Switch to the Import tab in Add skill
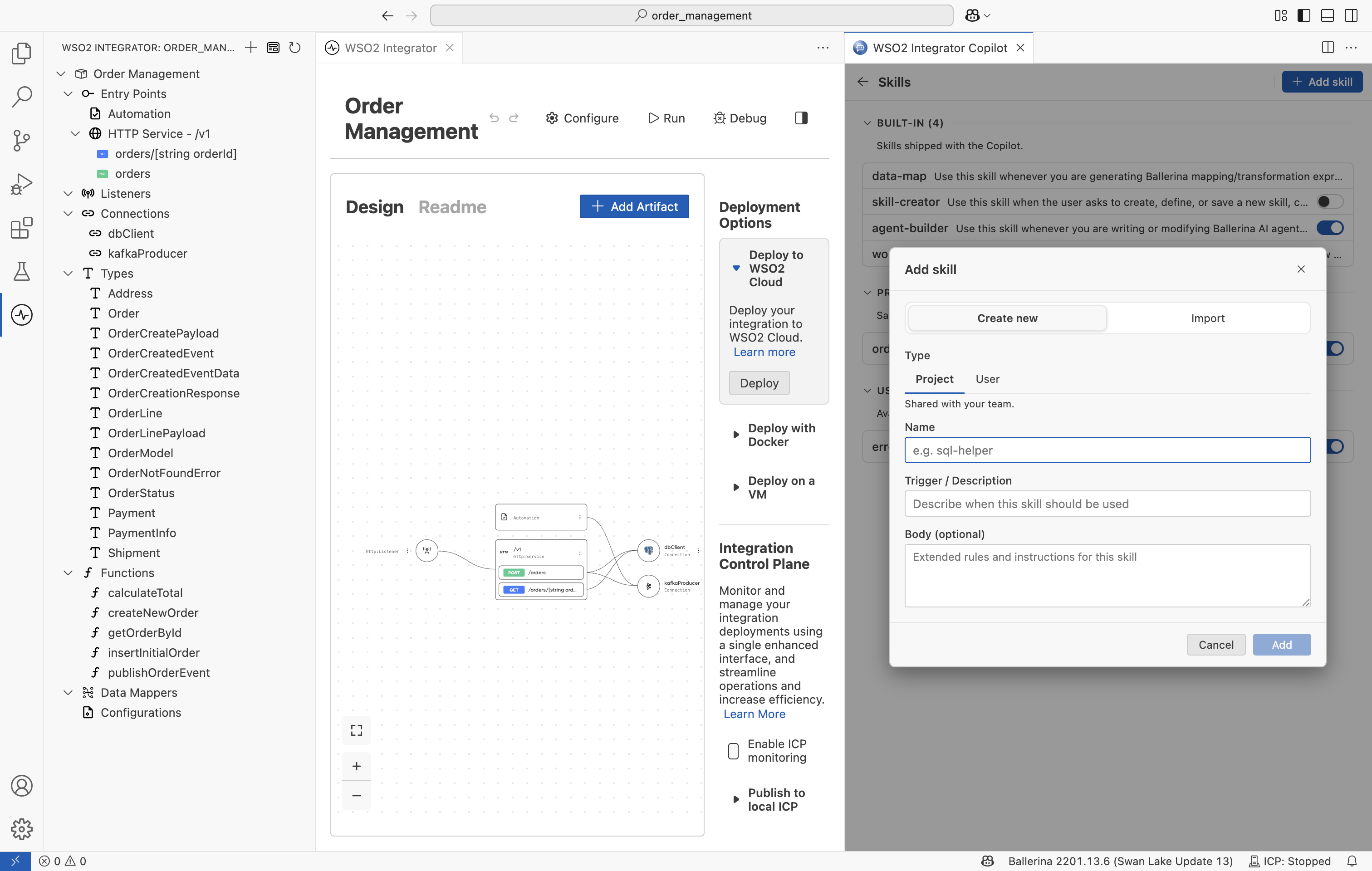This screenshot has width=1372, height=871. pyautogui.click(x=1207, y=318)
